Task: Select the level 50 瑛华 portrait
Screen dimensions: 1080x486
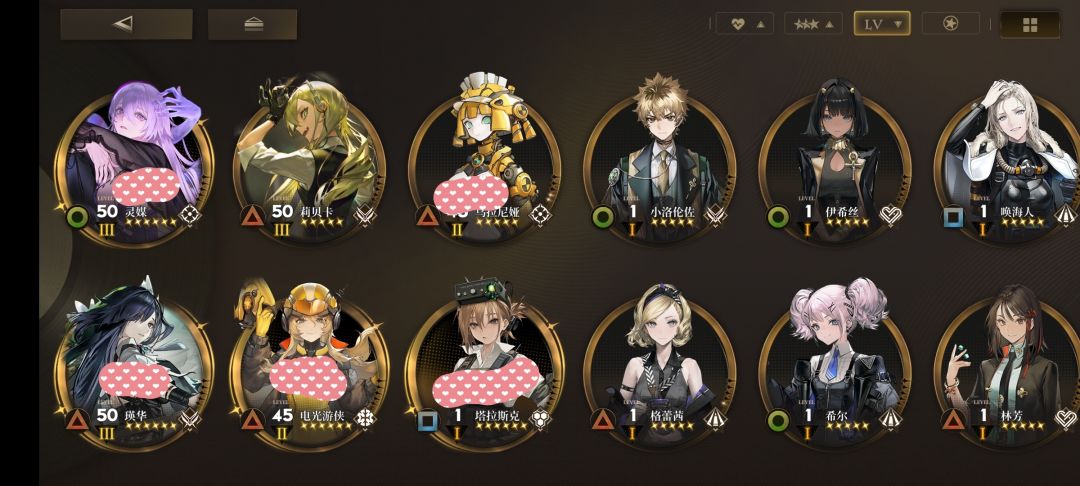Action: [x=134, y=365]
